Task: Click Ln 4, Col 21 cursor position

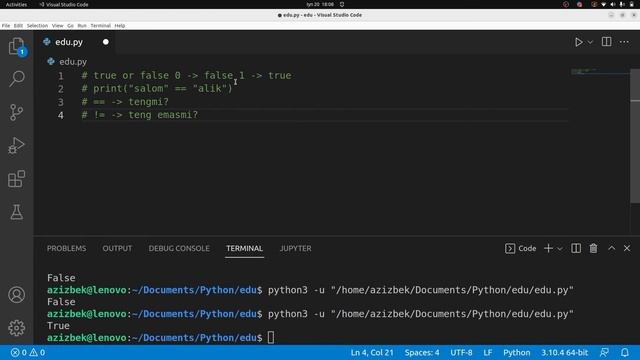Action: (x=372, y=352)
